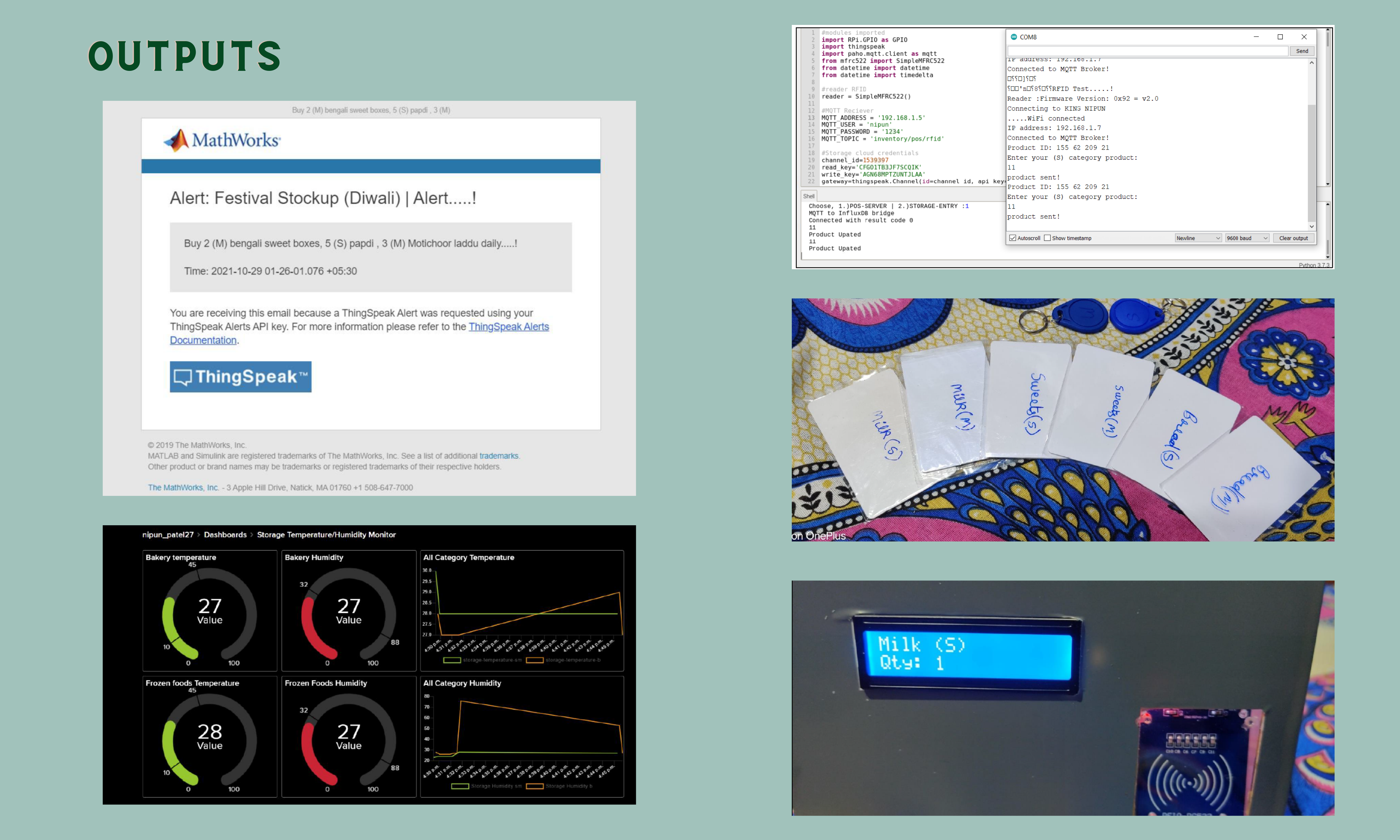Click the MathWorks logo in the email
1400x840 pixels.
click(222, 140)
